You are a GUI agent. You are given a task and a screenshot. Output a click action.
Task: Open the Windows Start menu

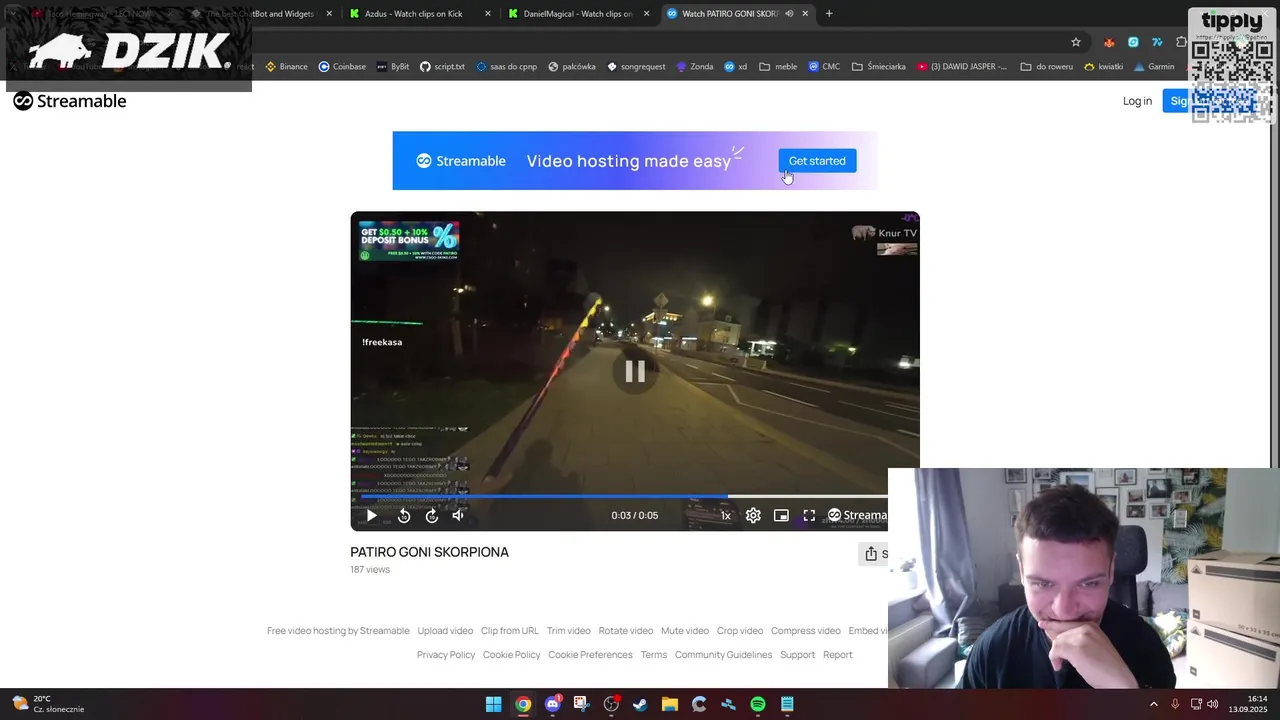(x=493, y=704)
